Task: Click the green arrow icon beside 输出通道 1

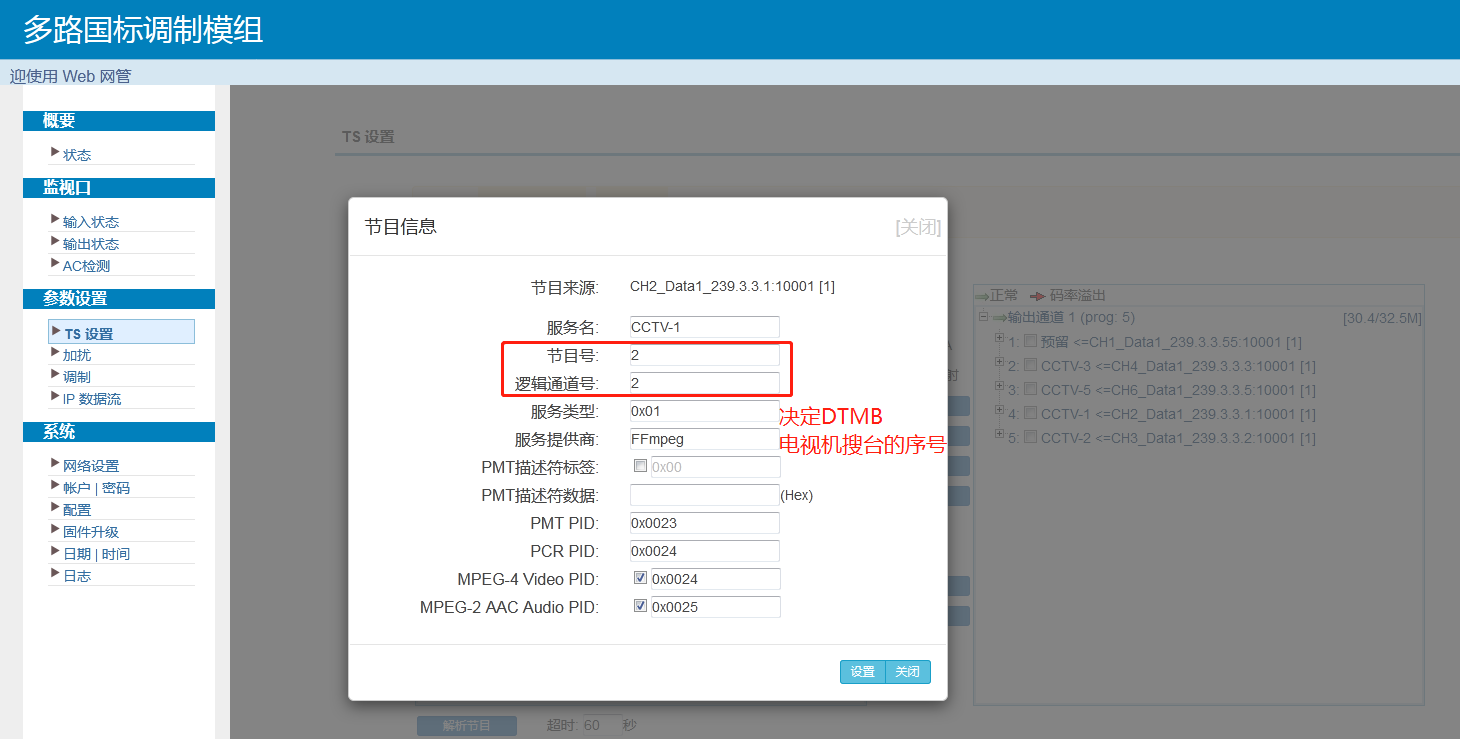Action: point(999,318)
